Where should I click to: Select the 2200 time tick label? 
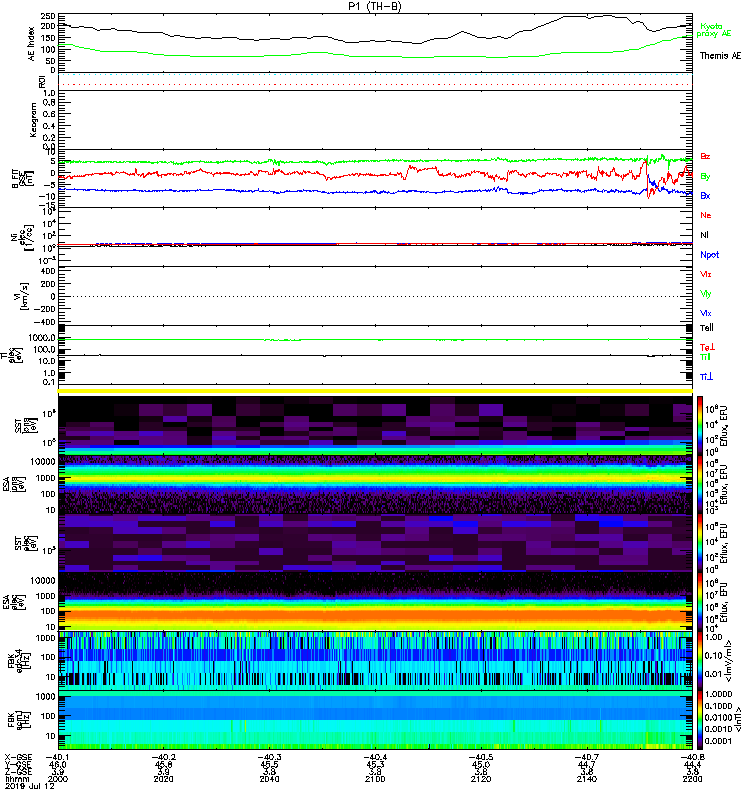[x=692, y=779]
